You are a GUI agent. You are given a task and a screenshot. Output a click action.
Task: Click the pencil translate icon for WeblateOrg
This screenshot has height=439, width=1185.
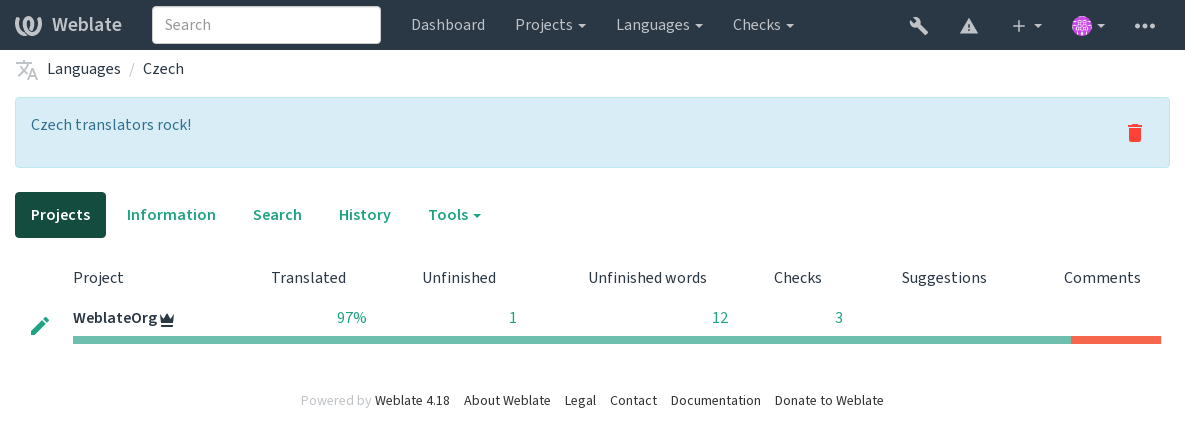pyautogui.click(x=40, y=326)
